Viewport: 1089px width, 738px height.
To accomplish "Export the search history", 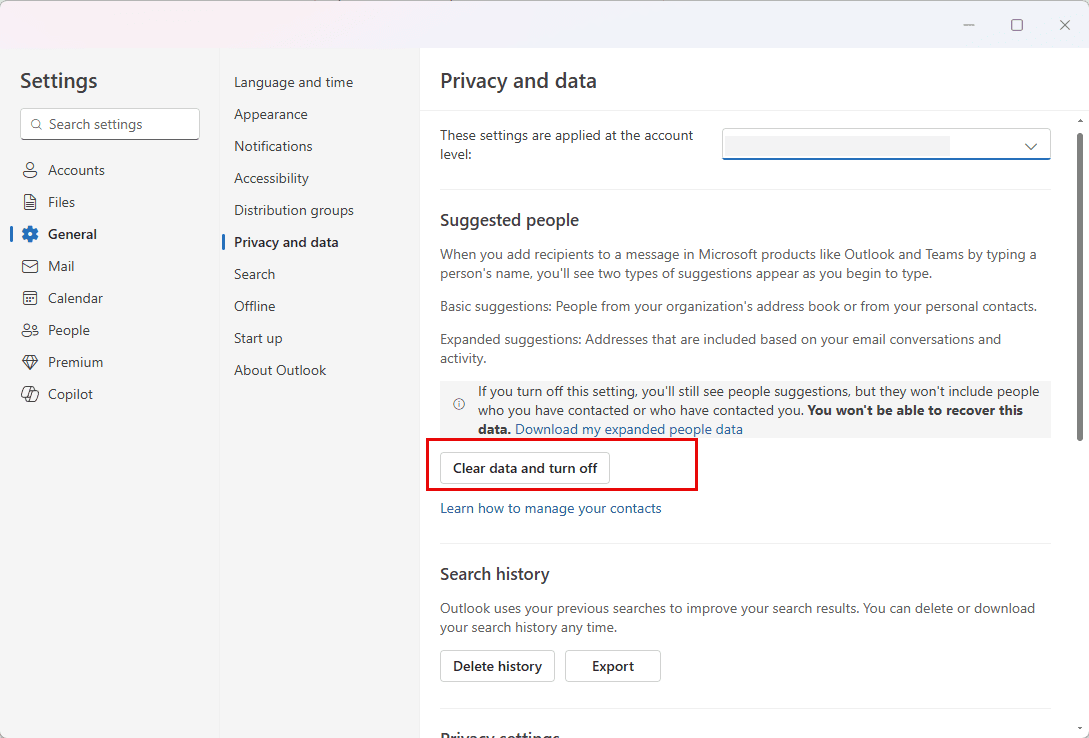I will coord(612,666).
